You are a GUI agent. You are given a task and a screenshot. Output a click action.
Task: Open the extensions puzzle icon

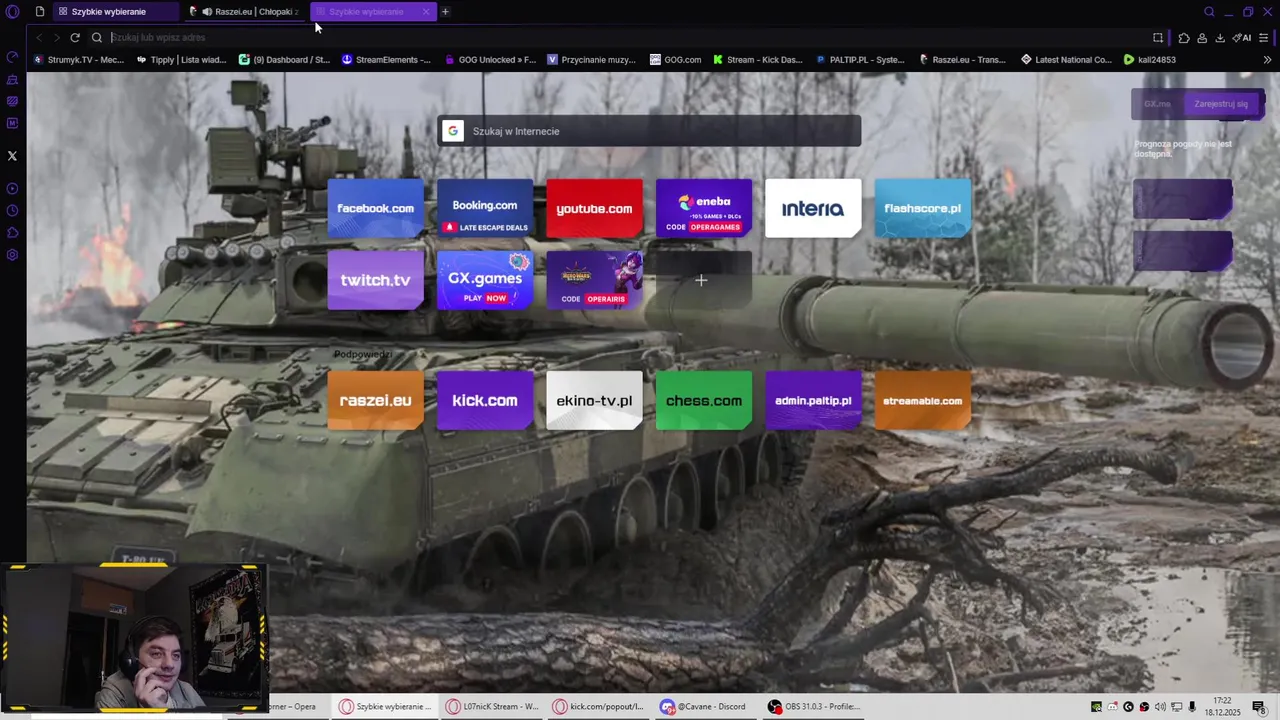(x=1184, y=38)
